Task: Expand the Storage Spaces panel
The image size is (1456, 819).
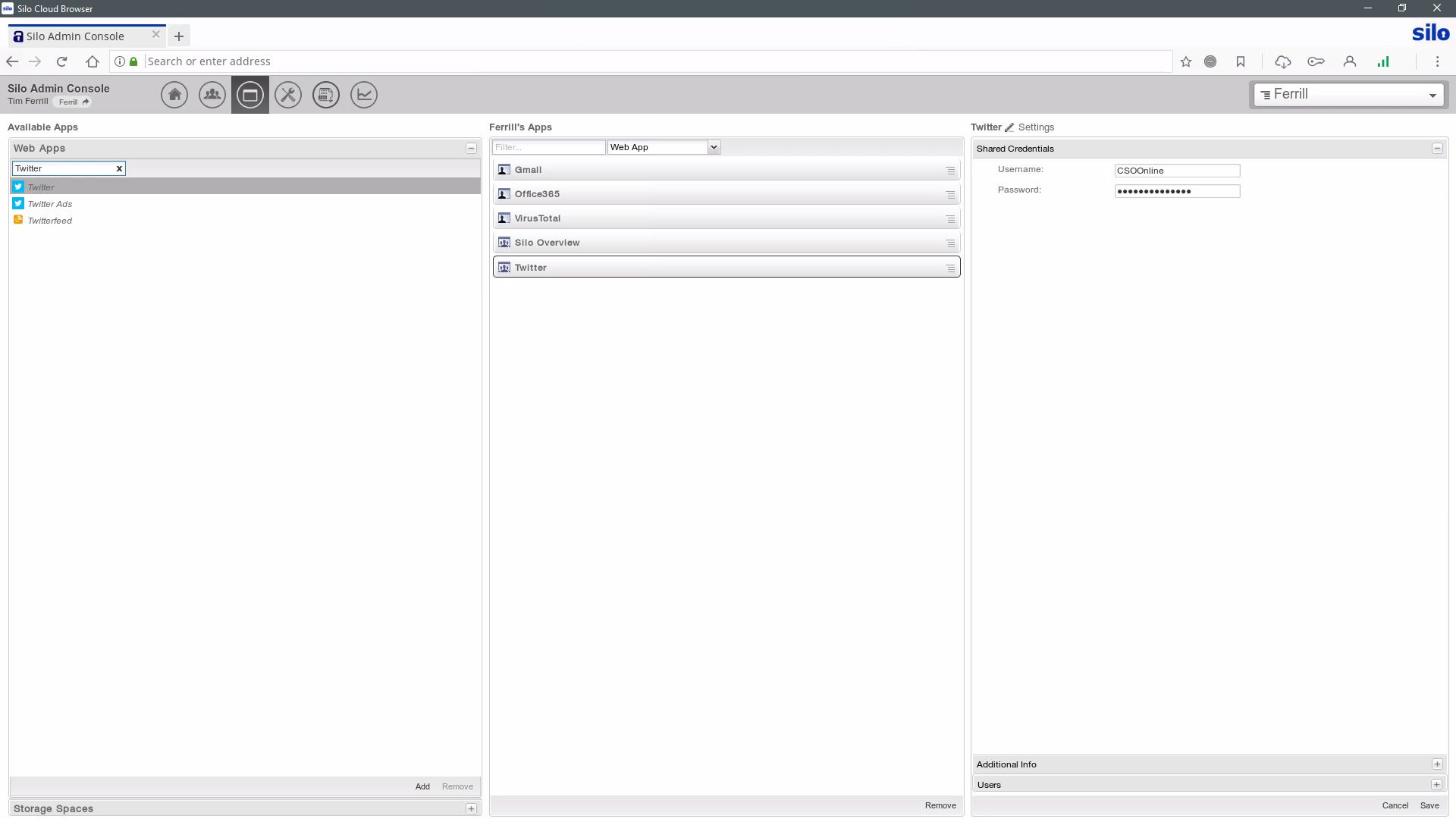Action: point(471,809)
